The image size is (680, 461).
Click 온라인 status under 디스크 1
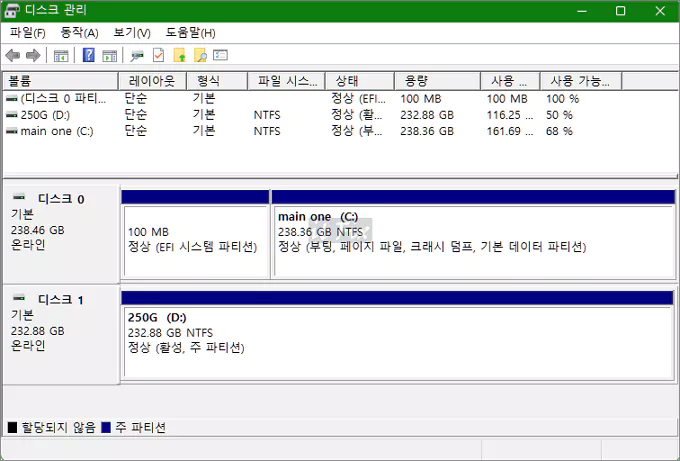[x=28, y=346]
